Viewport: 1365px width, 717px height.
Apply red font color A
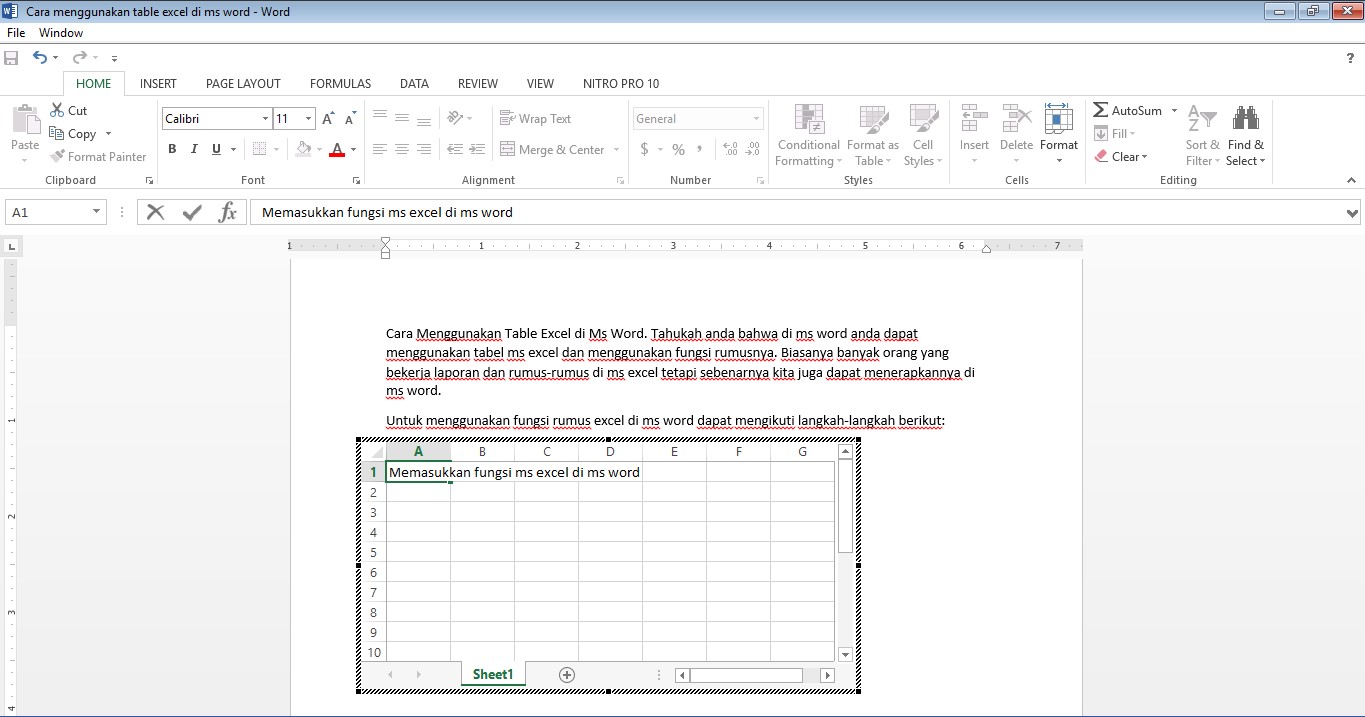point(336,149)
